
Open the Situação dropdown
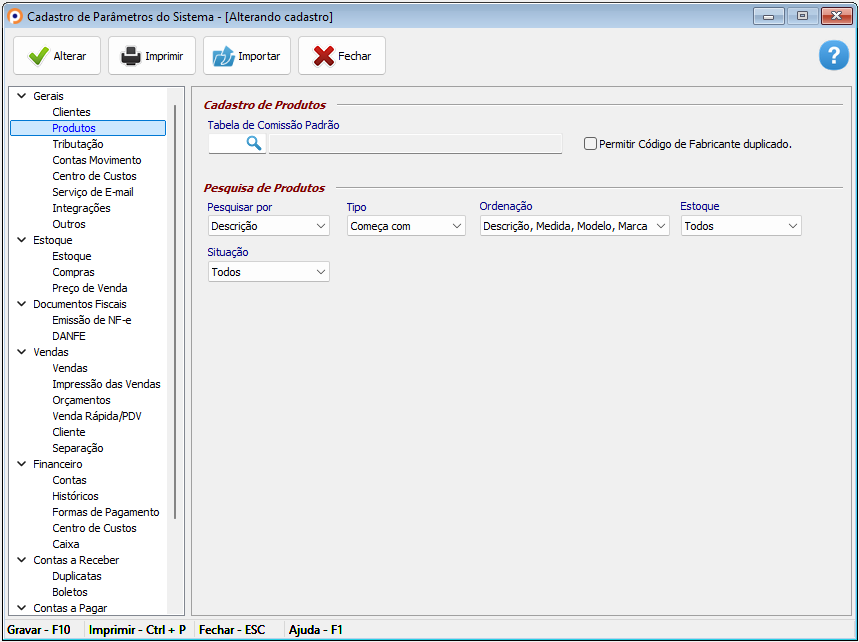268,272
